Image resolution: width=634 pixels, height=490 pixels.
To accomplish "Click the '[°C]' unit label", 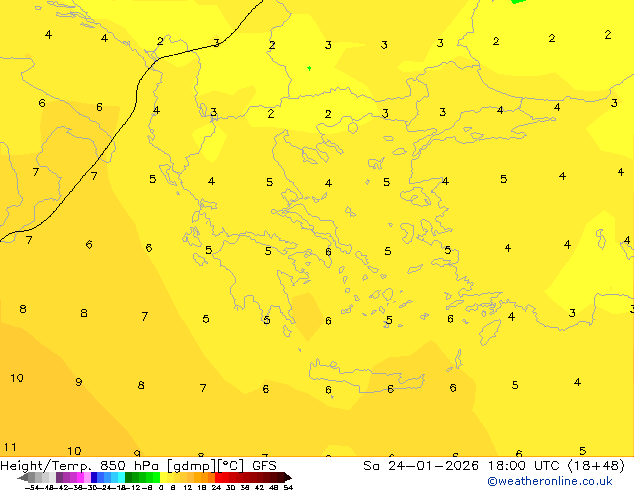I will click(x=231, y=466).
